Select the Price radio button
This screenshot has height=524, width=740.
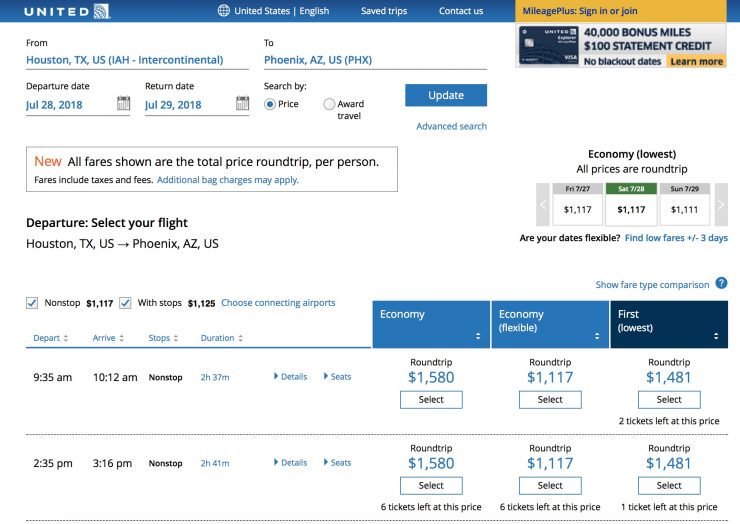pos(269,104)
